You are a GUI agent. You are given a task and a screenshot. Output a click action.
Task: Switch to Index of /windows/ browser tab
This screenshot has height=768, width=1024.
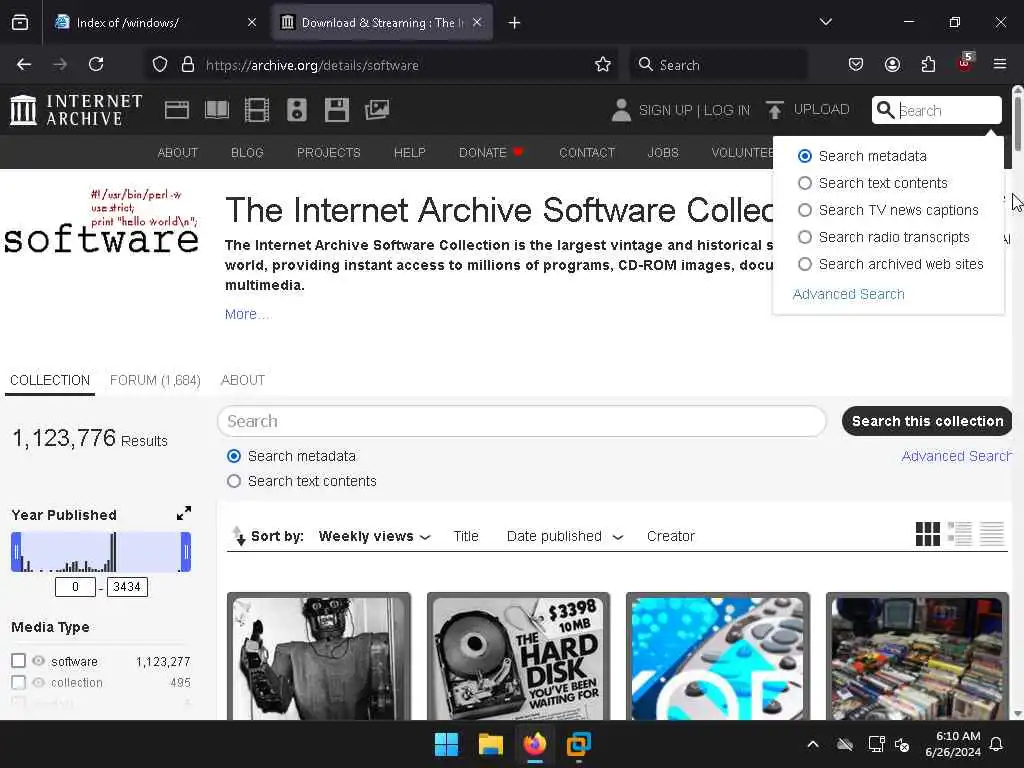click(155, 23)
